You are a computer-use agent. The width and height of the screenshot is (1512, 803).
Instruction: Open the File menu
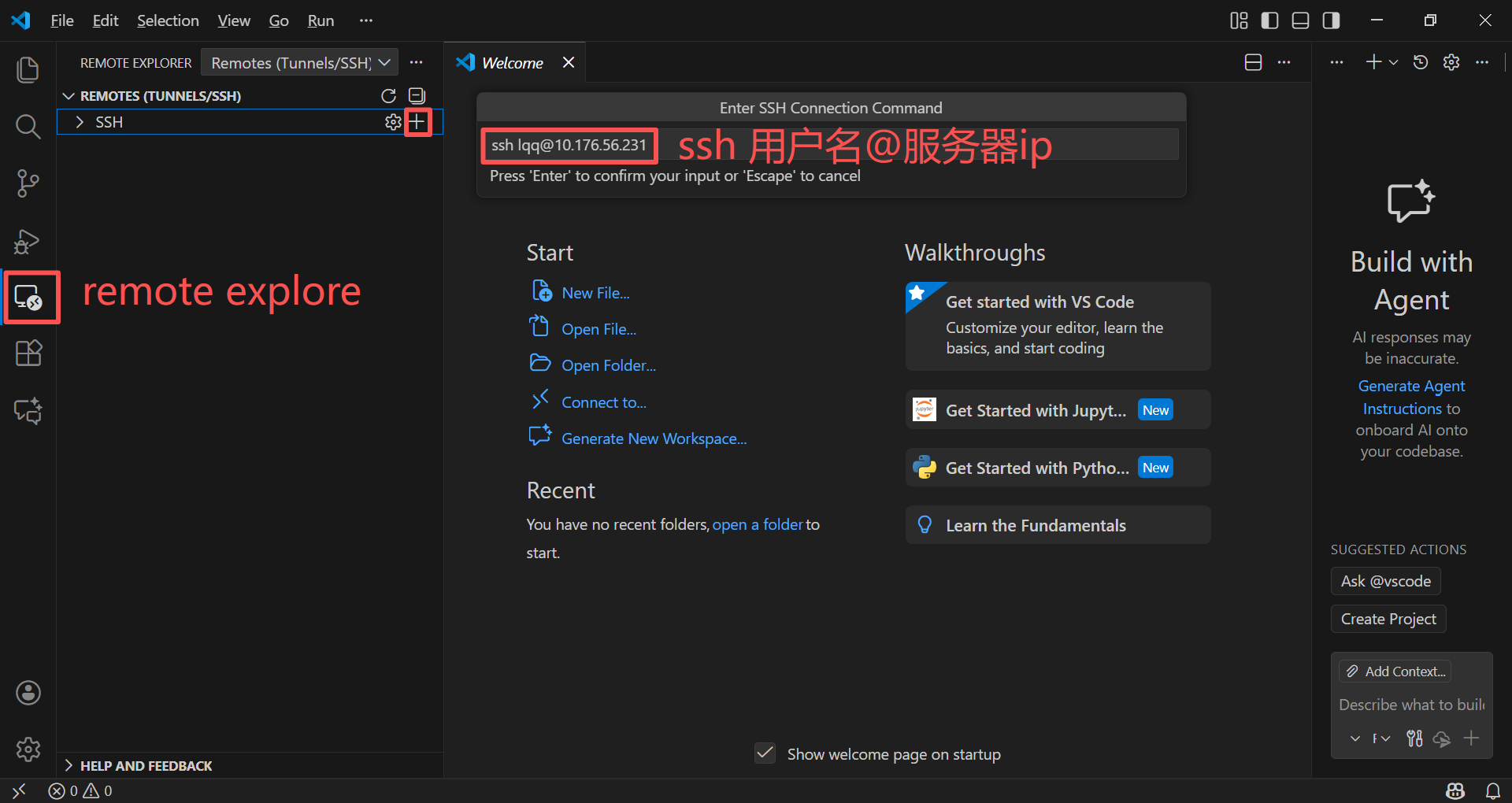[x=62, y=20]
